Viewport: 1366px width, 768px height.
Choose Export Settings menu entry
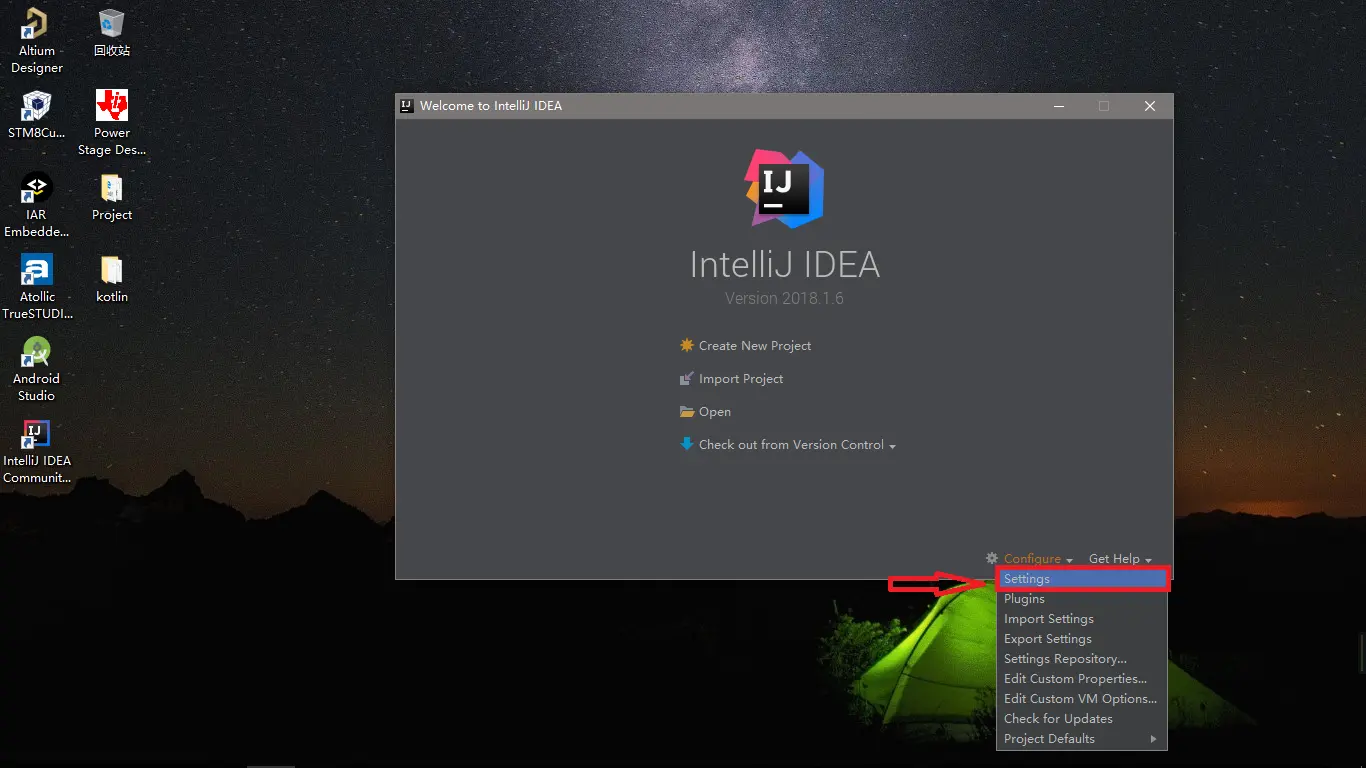tap(1082, 639)
